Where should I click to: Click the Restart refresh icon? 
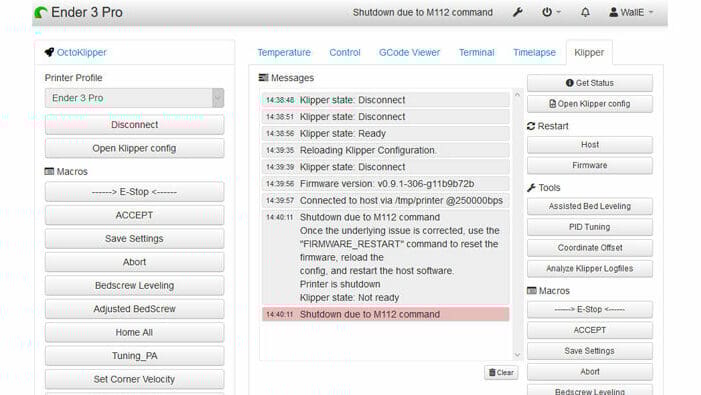[531, 126]
